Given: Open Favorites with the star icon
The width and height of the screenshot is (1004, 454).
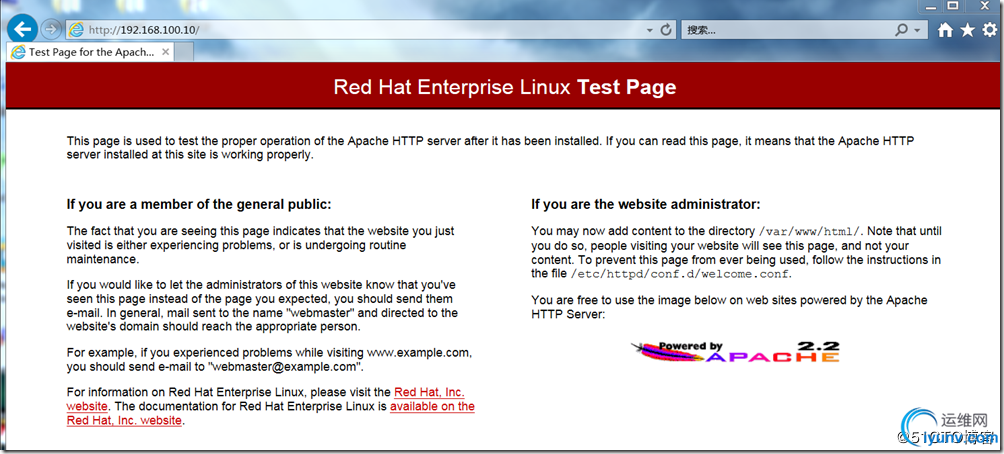Looking at the screenshot, I should click(968, 29).
